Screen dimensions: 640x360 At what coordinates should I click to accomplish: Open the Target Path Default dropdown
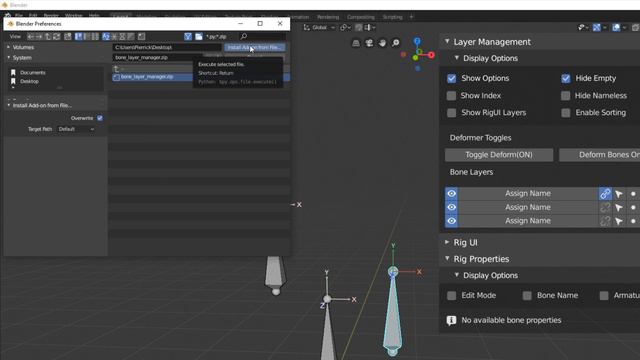click(76, 129)
